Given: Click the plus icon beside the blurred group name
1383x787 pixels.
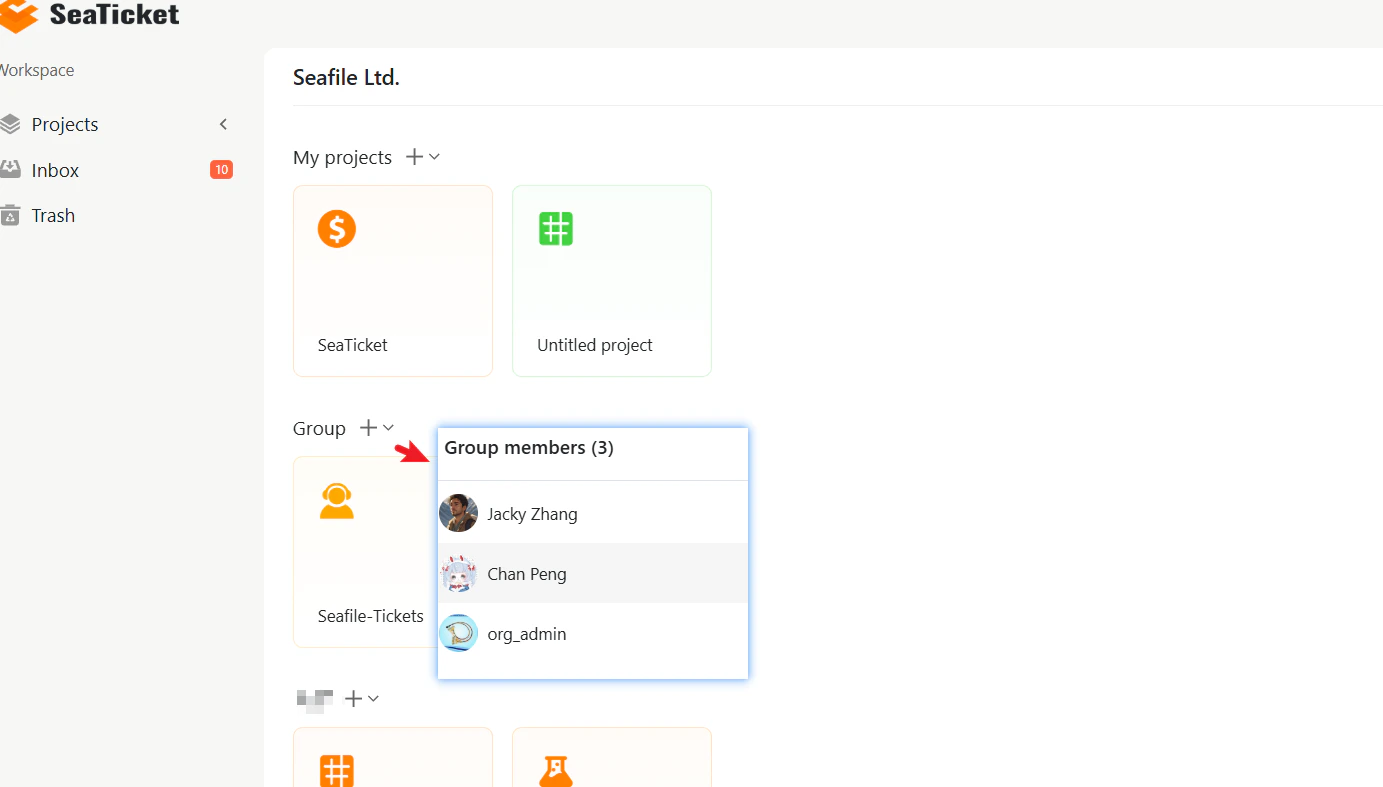Looking at the screenshot, I should (353, 699).
